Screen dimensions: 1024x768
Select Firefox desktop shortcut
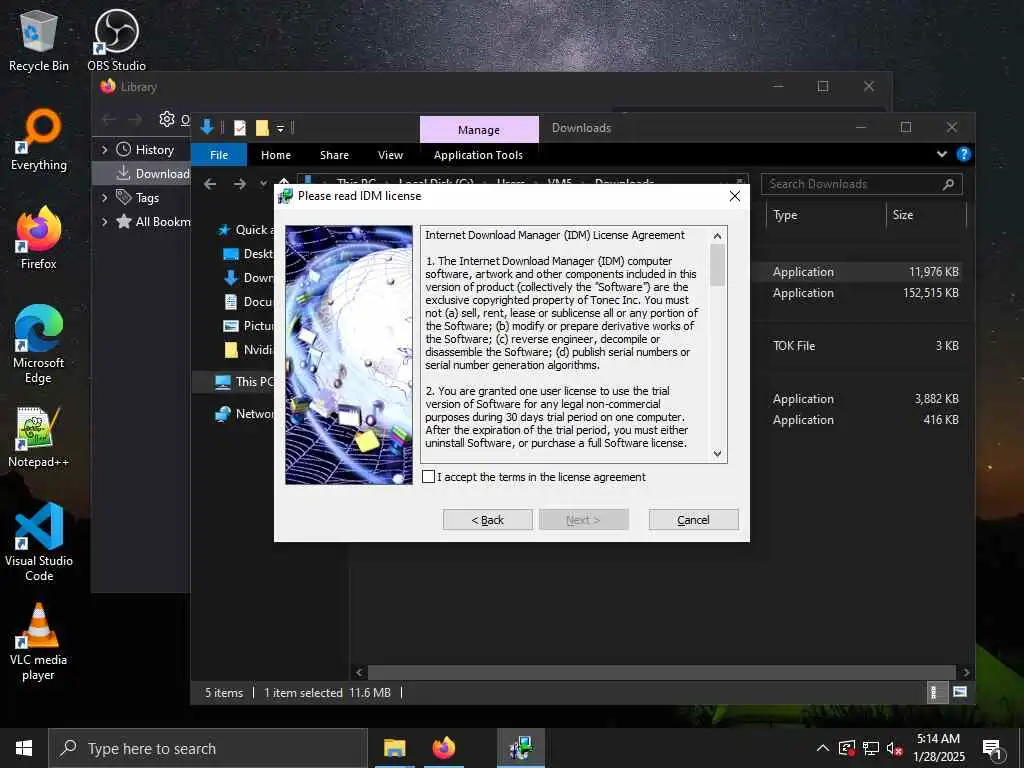click(39, 238)
